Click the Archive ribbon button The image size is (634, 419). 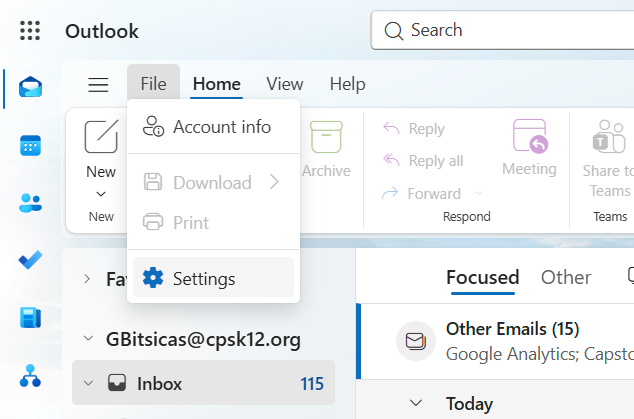pos(326,149)
